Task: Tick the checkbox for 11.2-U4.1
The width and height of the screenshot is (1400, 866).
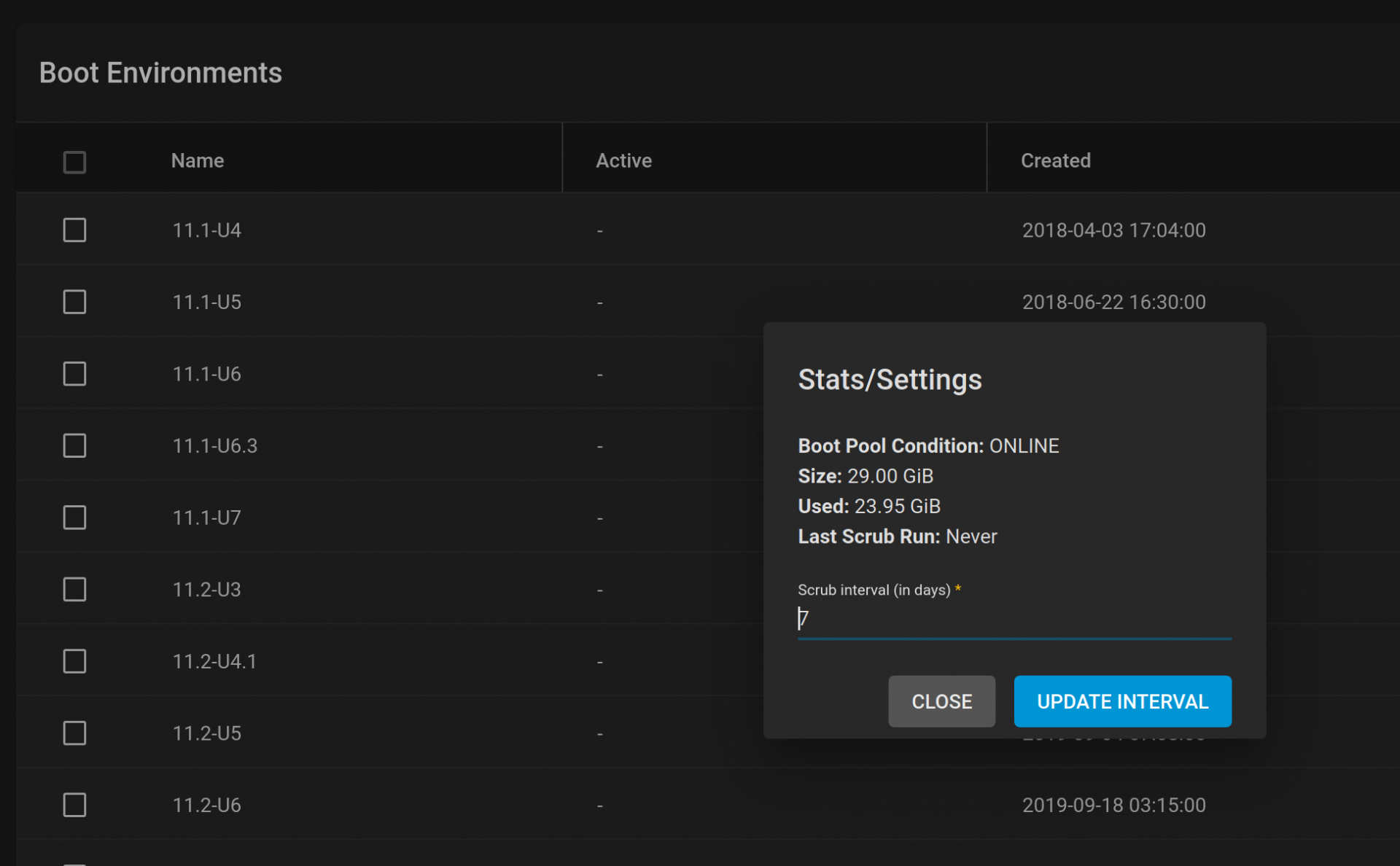Action: pyautogui.click(x=74, y=661)
